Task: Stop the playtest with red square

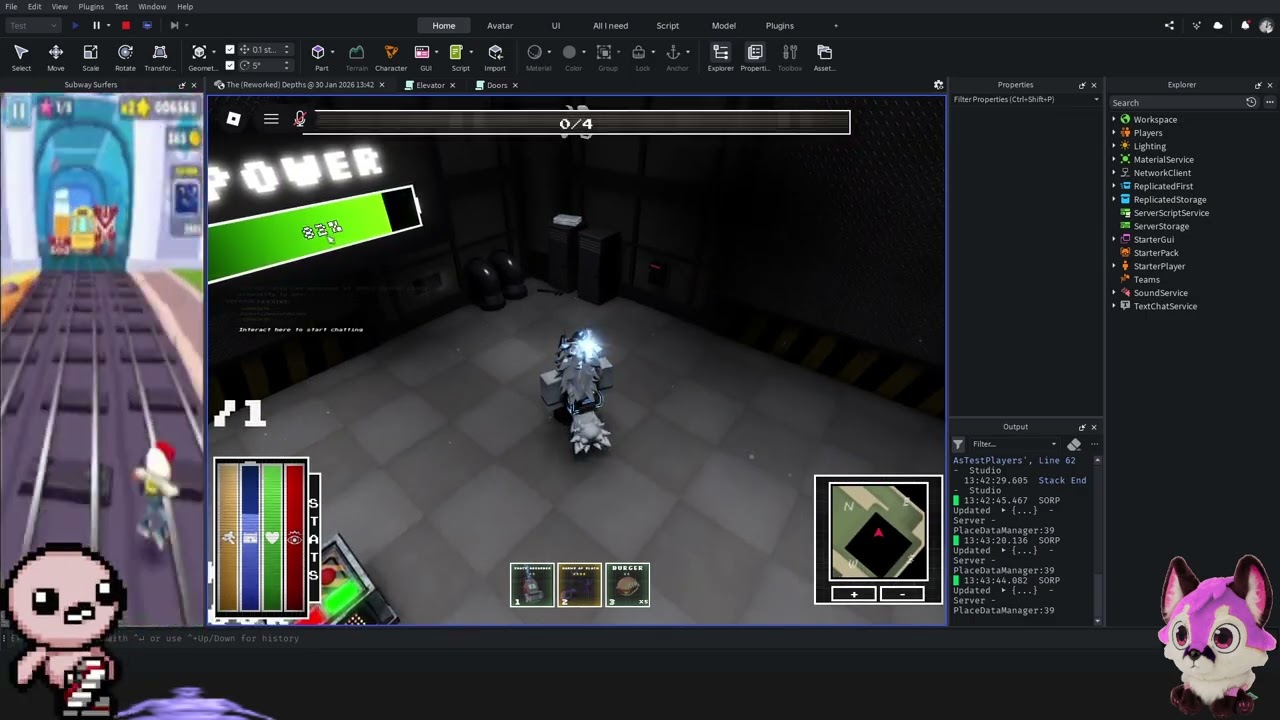Action: click(125, 26)
